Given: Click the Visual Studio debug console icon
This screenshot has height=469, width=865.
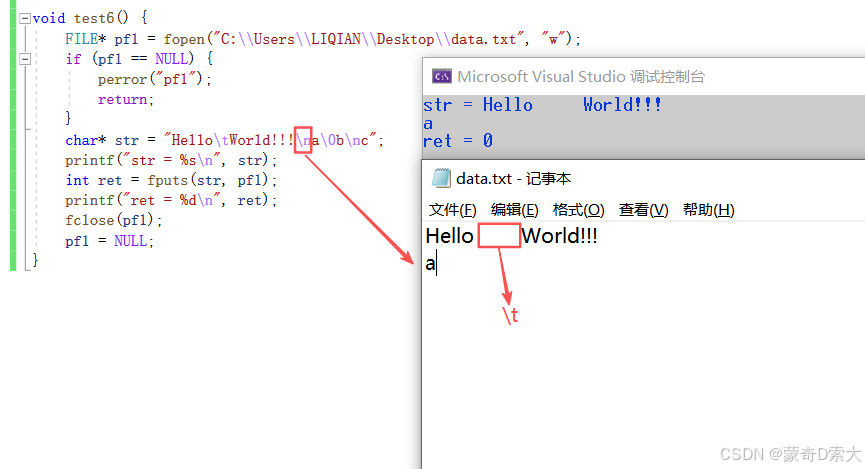Looking at the screenshot, I should click(441, 76).
